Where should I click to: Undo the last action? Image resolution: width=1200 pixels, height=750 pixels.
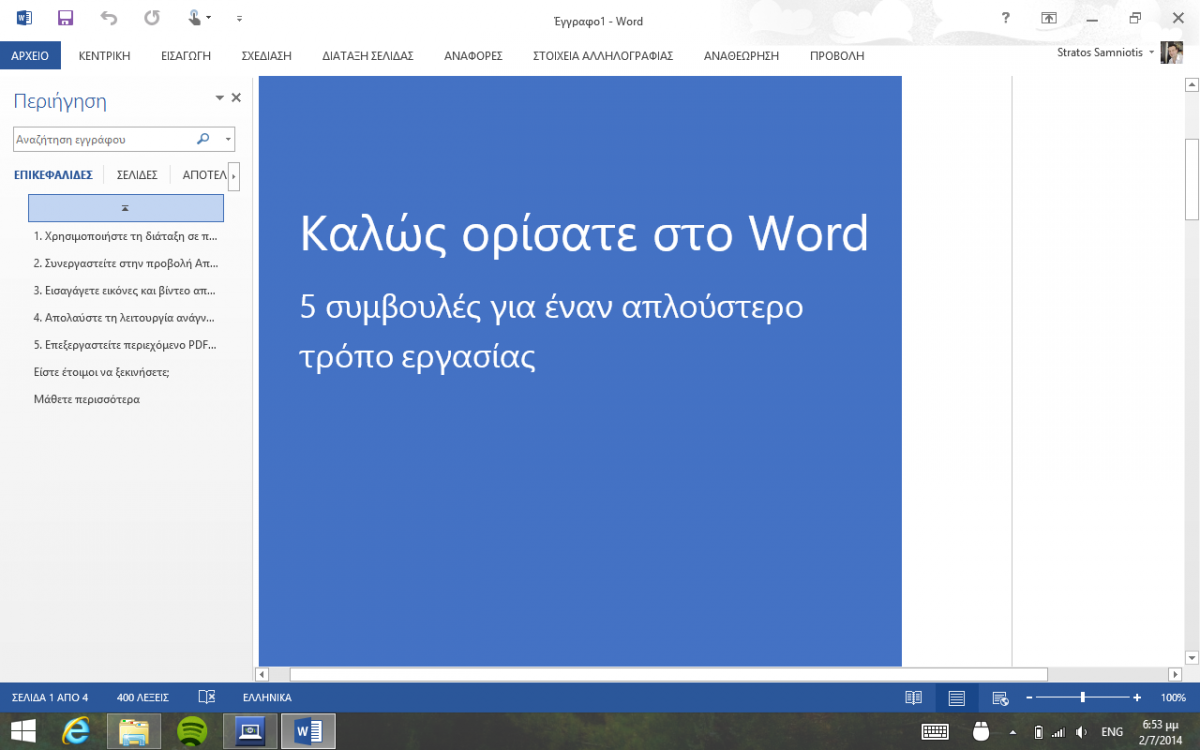coord(109,18)
